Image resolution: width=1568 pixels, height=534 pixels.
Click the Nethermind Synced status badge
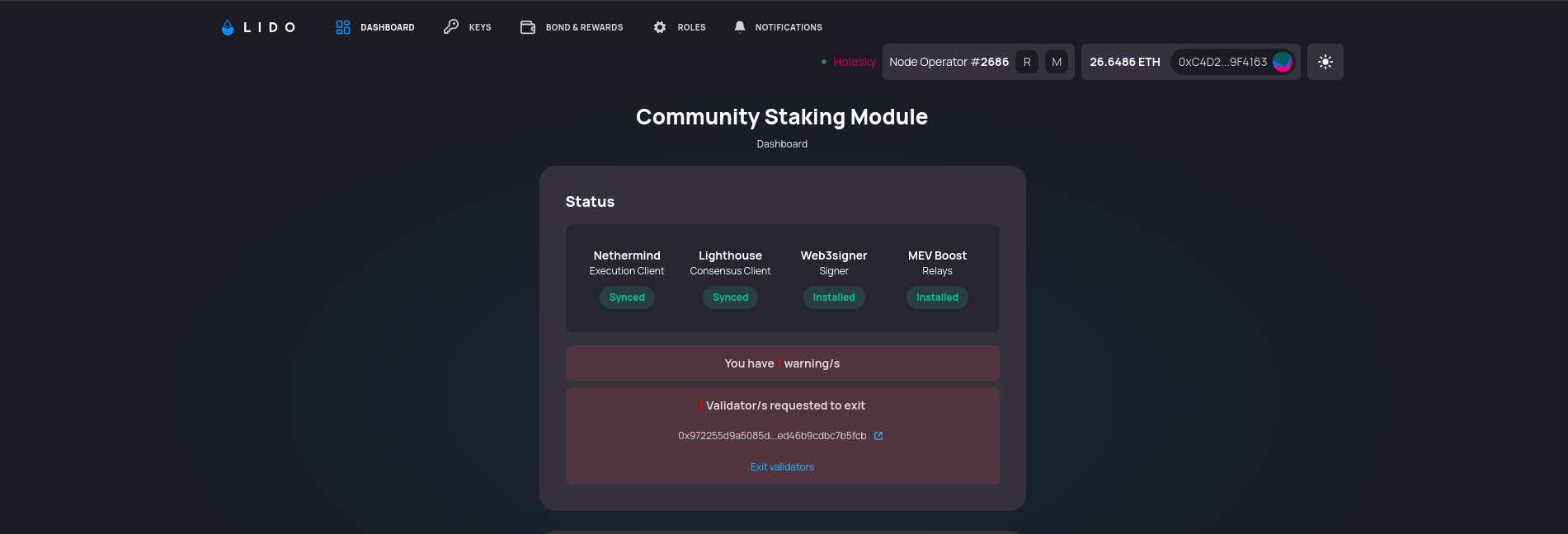[627, 297]
